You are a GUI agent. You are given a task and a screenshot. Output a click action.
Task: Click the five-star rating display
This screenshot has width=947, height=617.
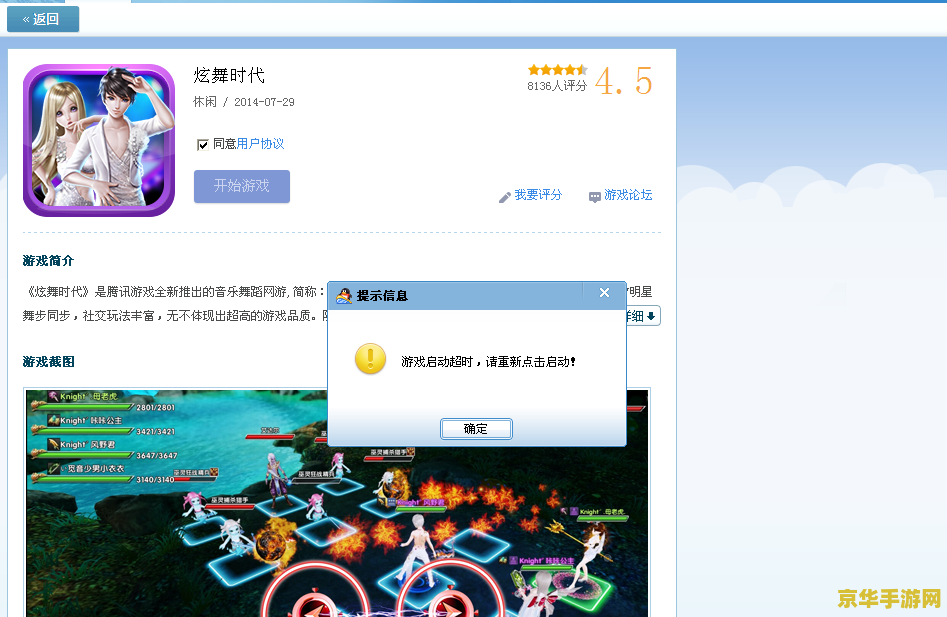coord(557,70)
